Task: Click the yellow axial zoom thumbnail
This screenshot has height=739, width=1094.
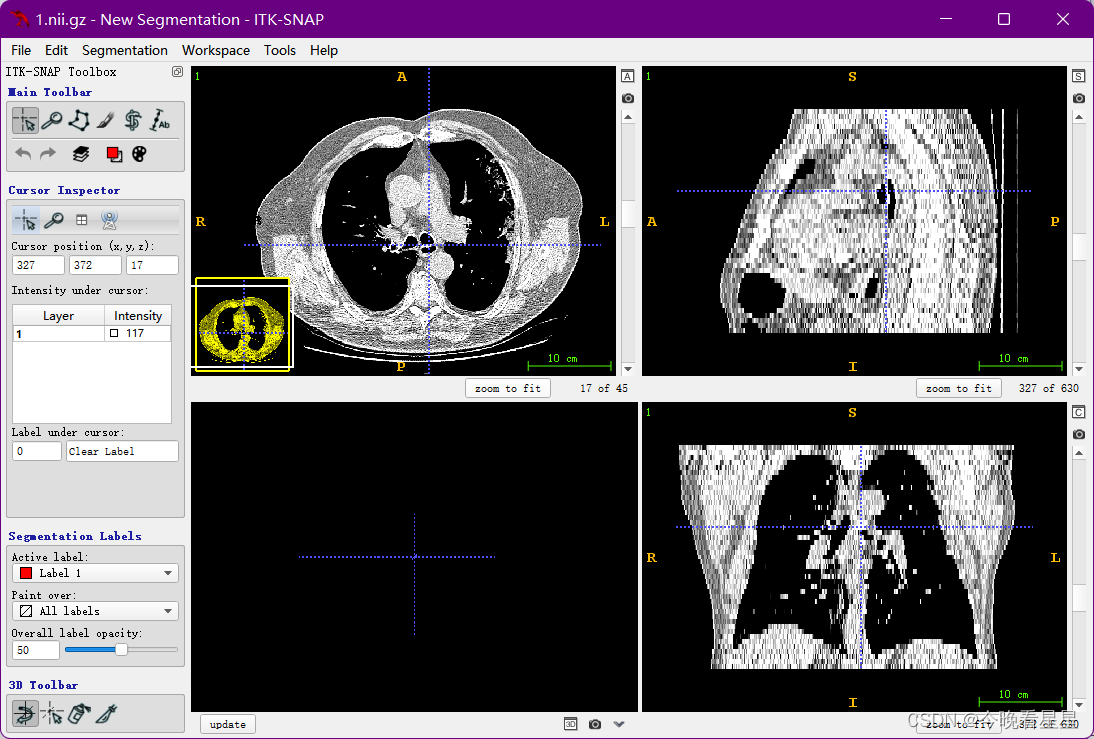Action: [x=242, y=324]
